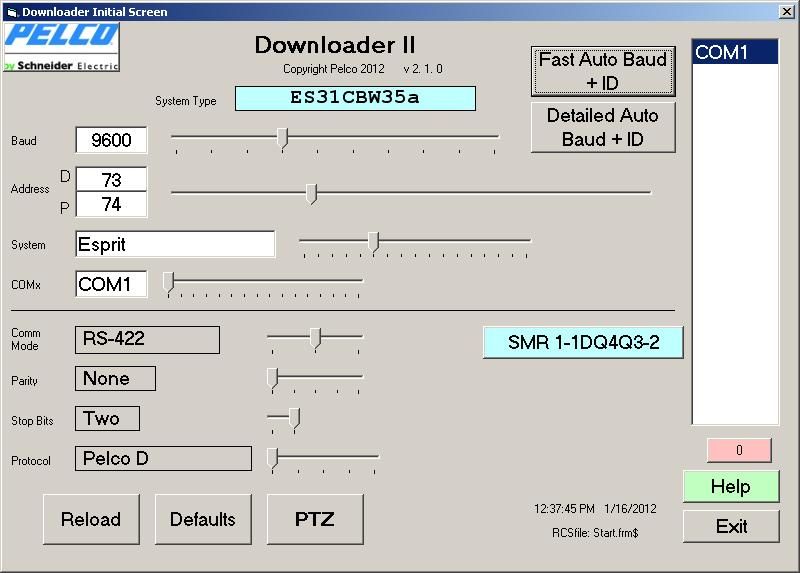This screenshot has width=800, height=573.
Task: Click the RCSfile: Start.frm$ text
Action: (595, 533)
